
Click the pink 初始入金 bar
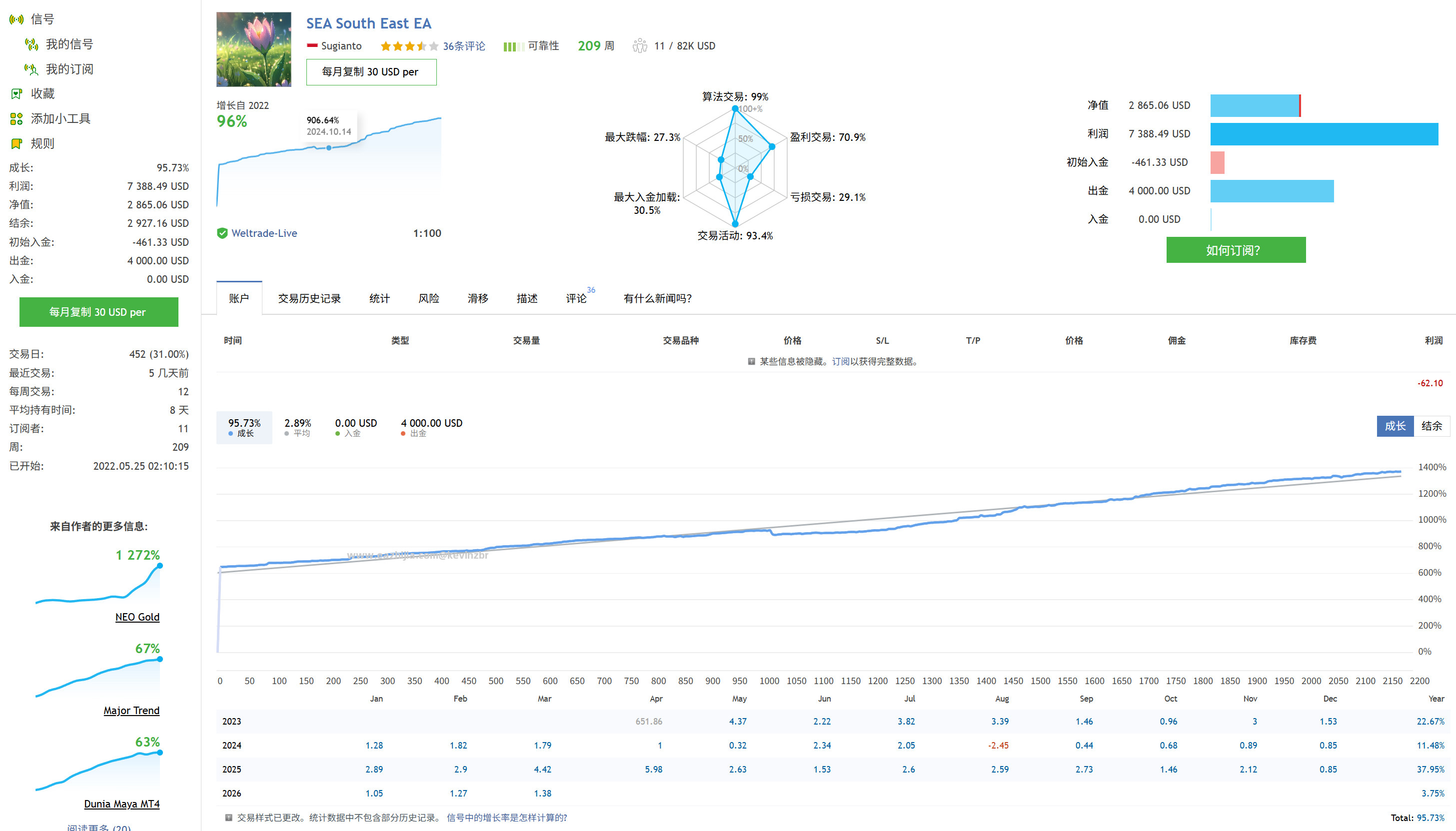pyautogui.click(x=1218, y=163)
